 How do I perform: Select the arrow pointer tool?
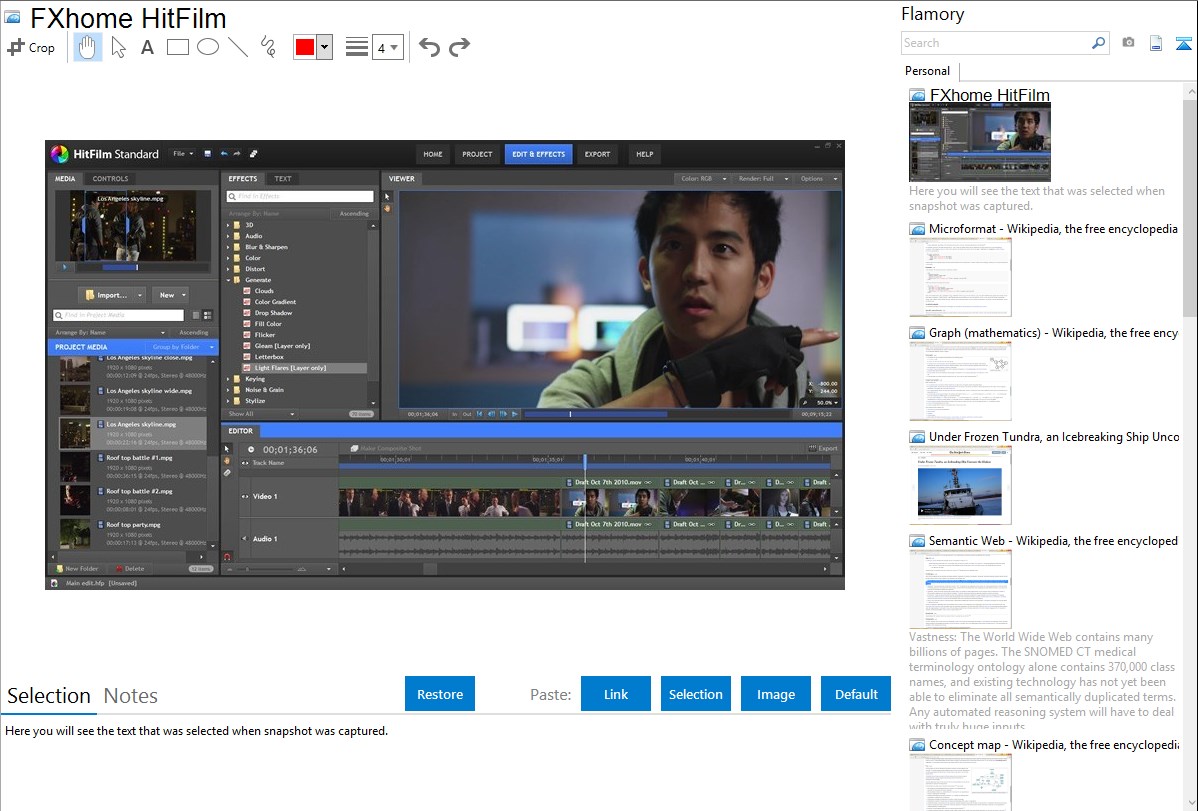[118, 47]
